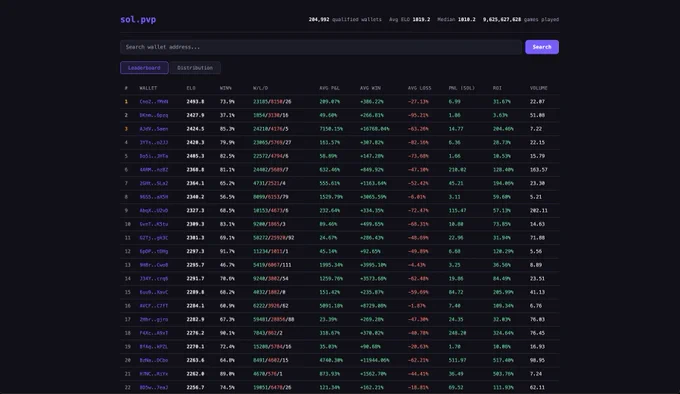The height and width of the screenshot is (394, 680).
Task: Select ELO value 2276.2
Action: point(195,333)
